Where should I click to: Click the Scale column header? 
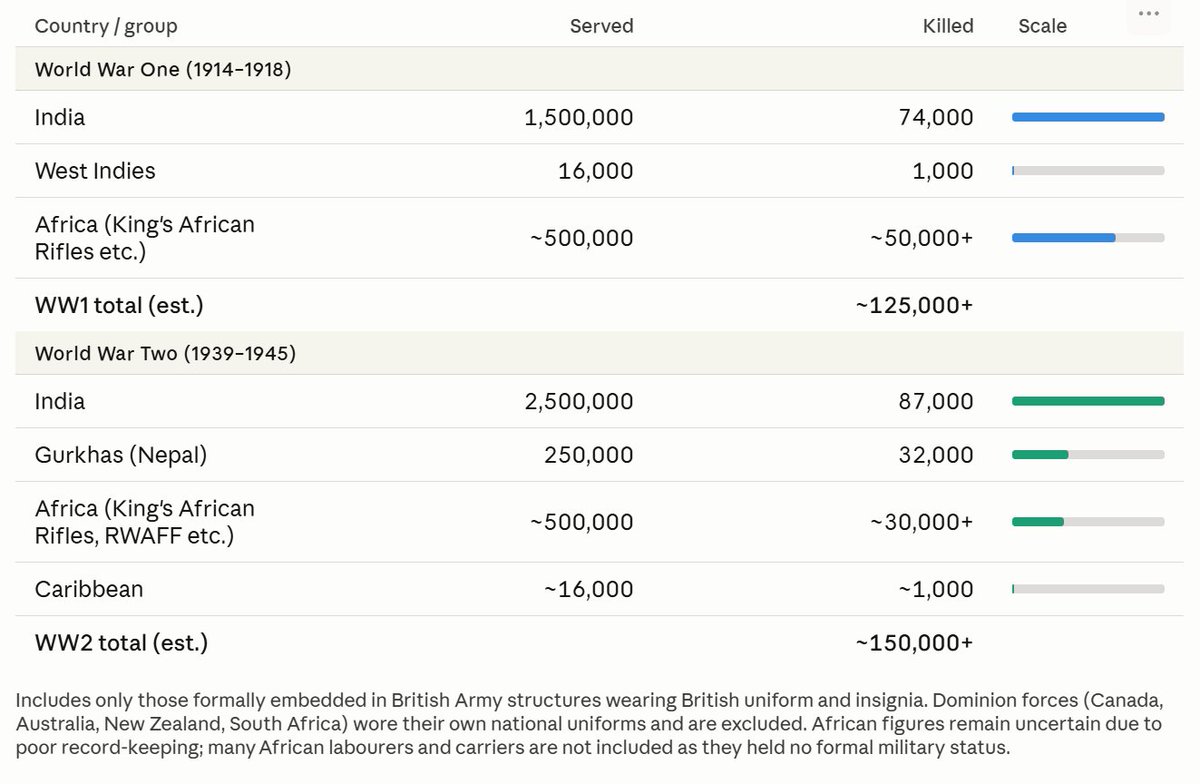coord(1042,26)
